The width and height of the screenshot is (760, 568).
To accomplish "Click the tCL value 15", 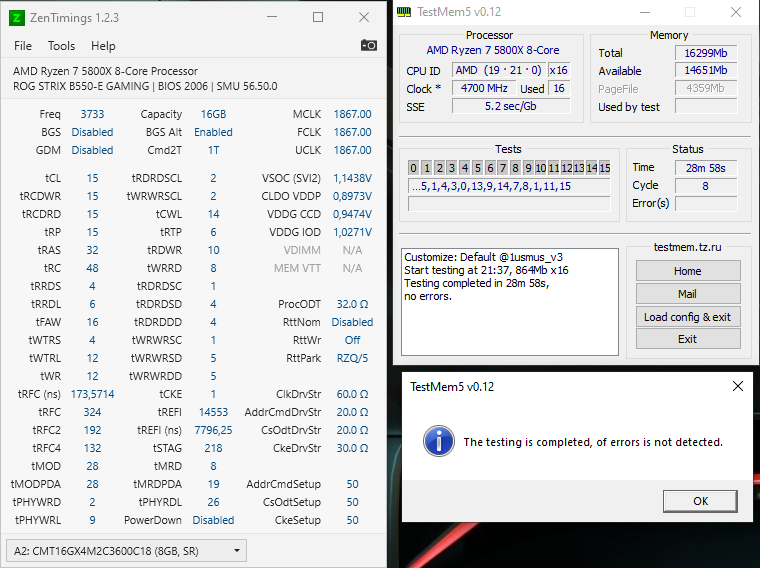I will [92, 178].
